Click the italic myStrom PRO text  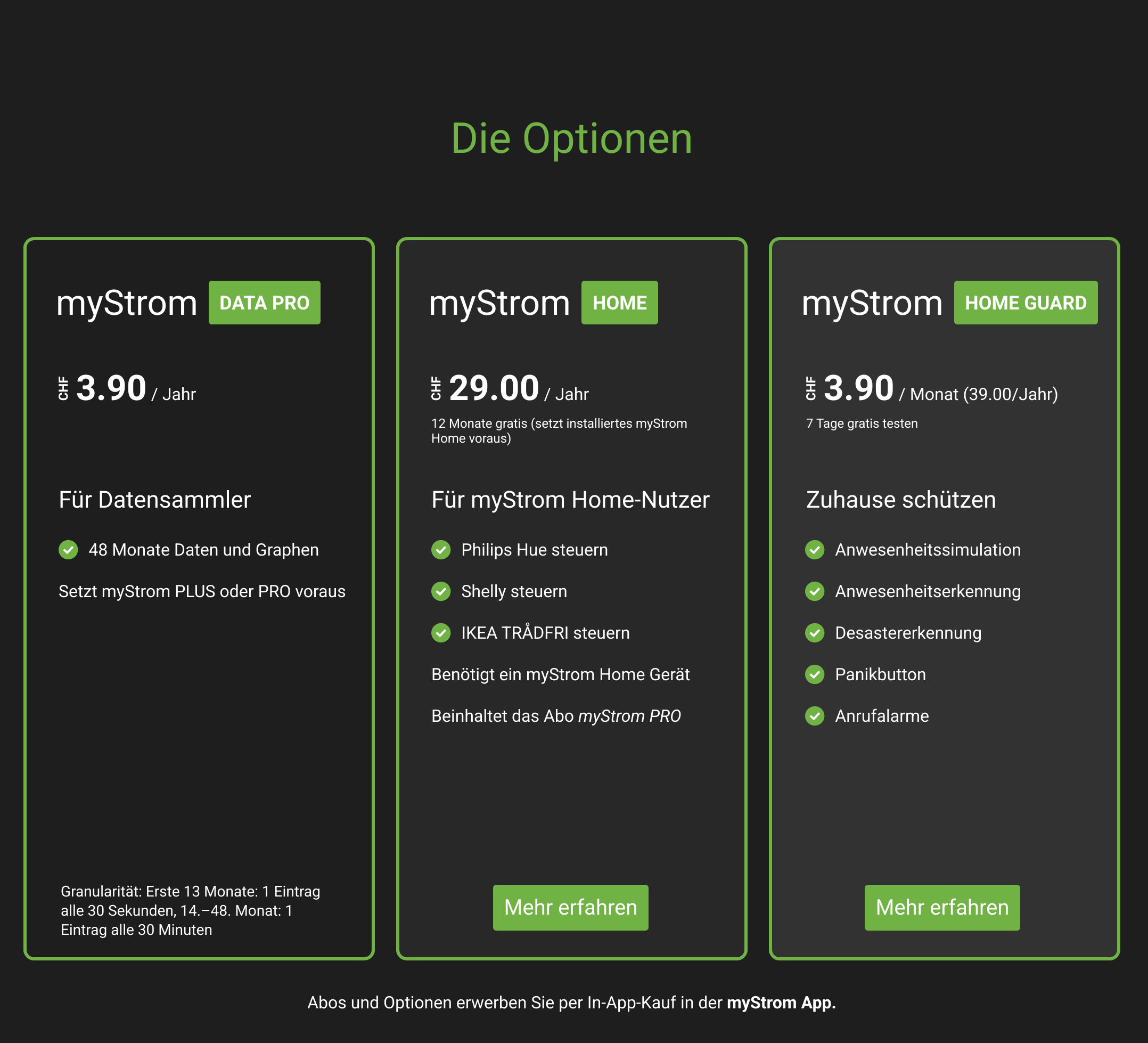[x=629, y=716]
